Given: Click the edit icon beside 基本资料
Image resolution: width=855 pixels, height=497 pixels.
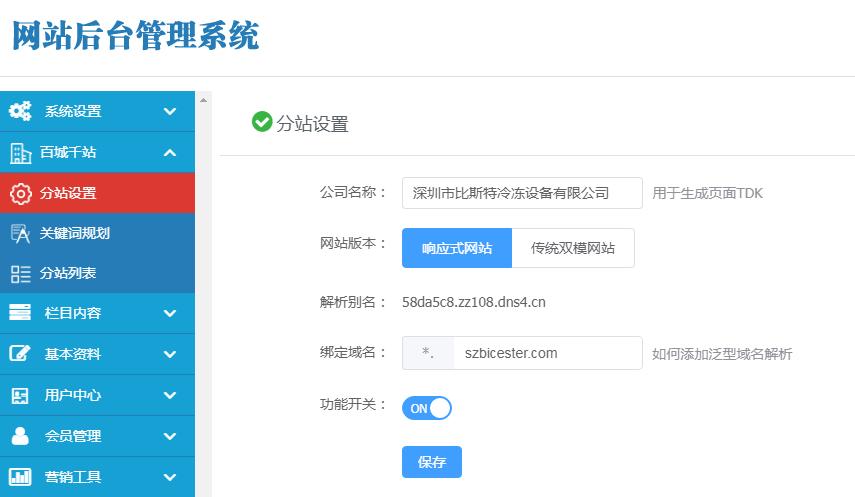Looking at the screenshot, I should (20, 354).
